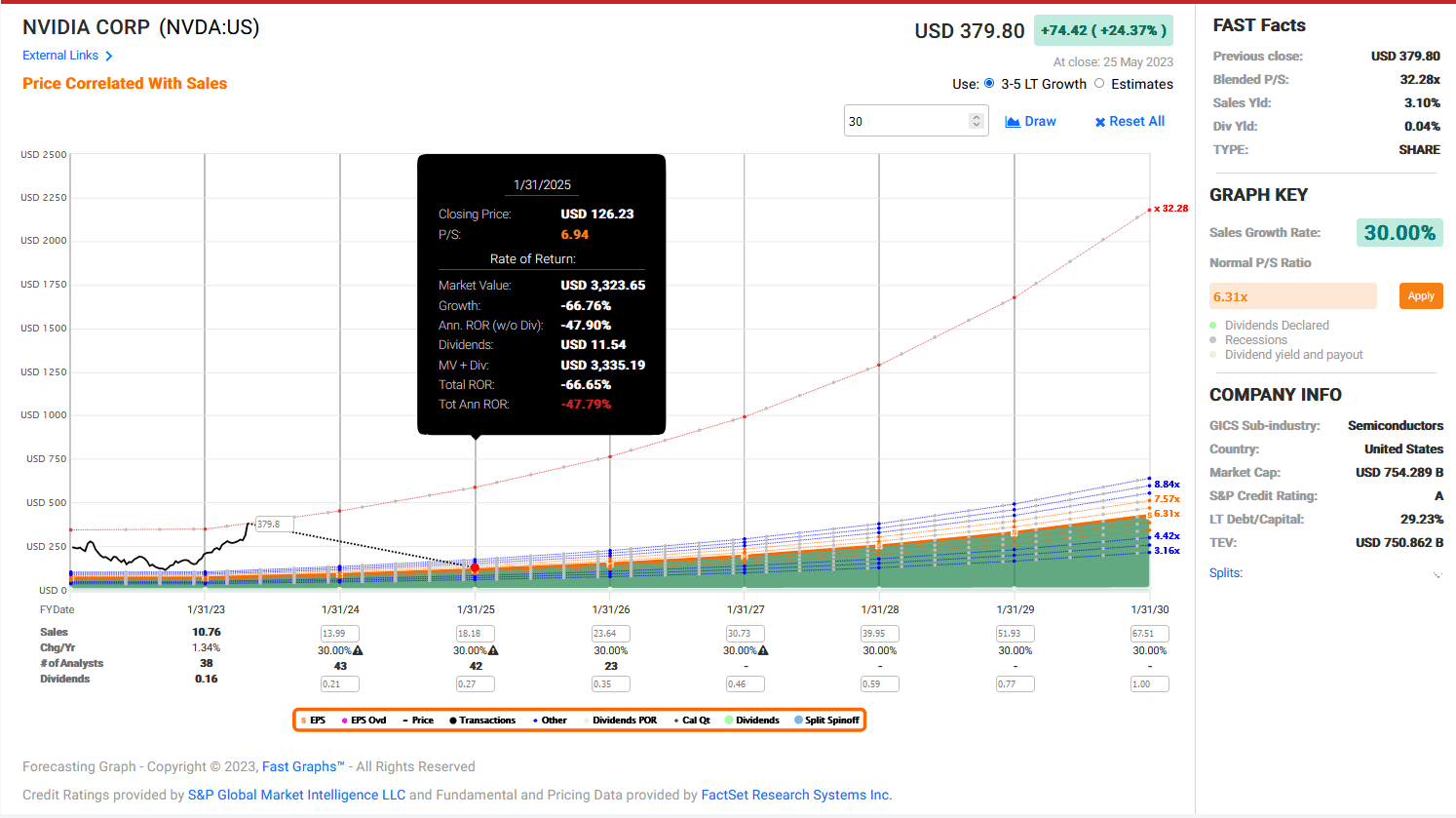Toggle the Cal Qt legend item
1456x818 pixels.
click(692, 721)
